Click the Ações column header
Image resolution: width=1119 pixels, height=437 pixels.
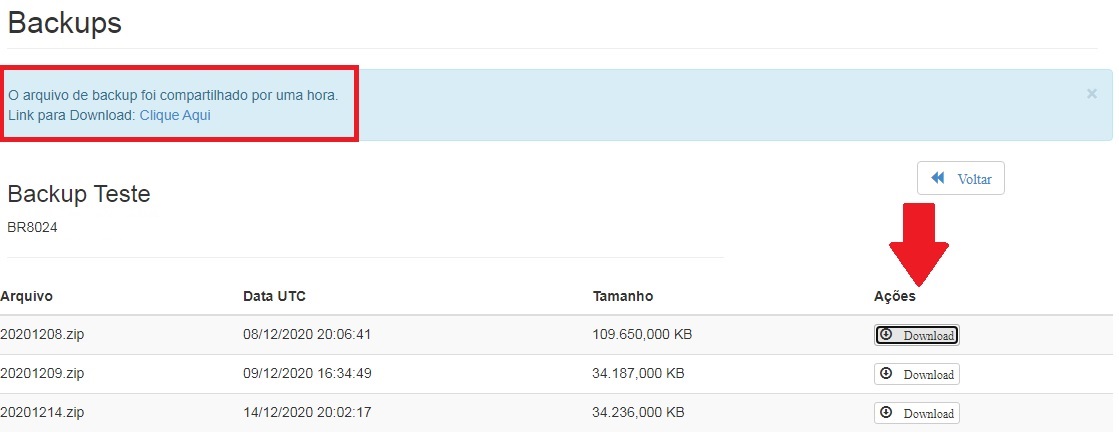pos(894,297)
